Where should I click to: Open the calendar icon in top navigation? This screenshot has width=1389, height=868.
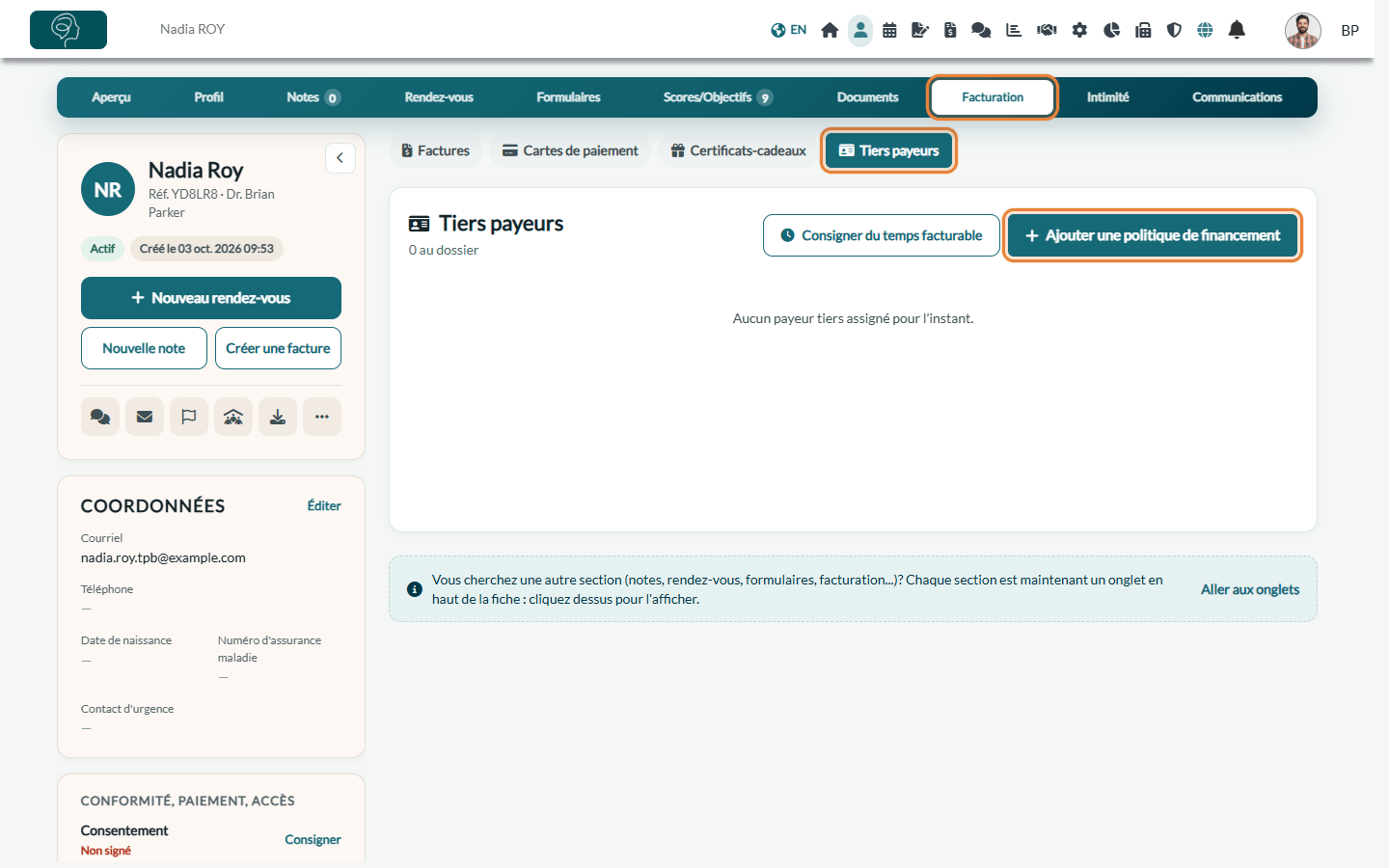pyautogui.click(x=889, y=30)
